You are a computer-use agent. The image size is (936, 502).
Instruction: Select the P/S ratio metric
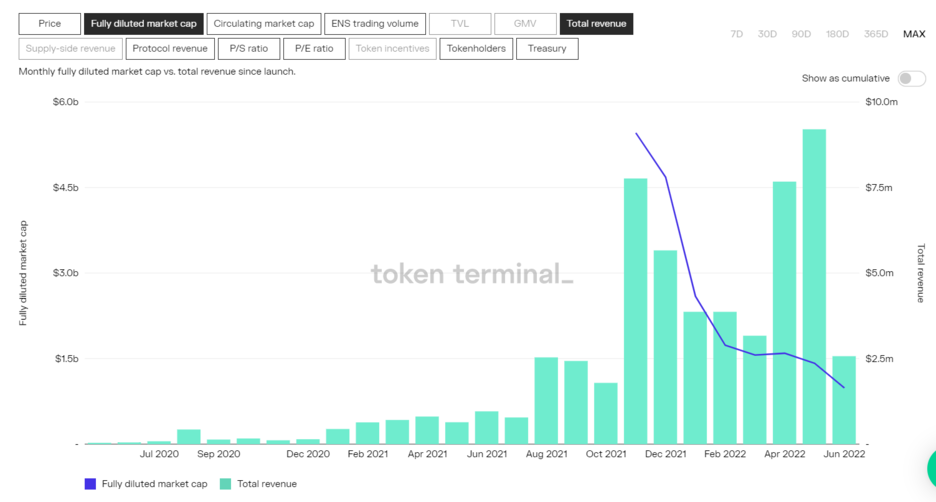249,48
